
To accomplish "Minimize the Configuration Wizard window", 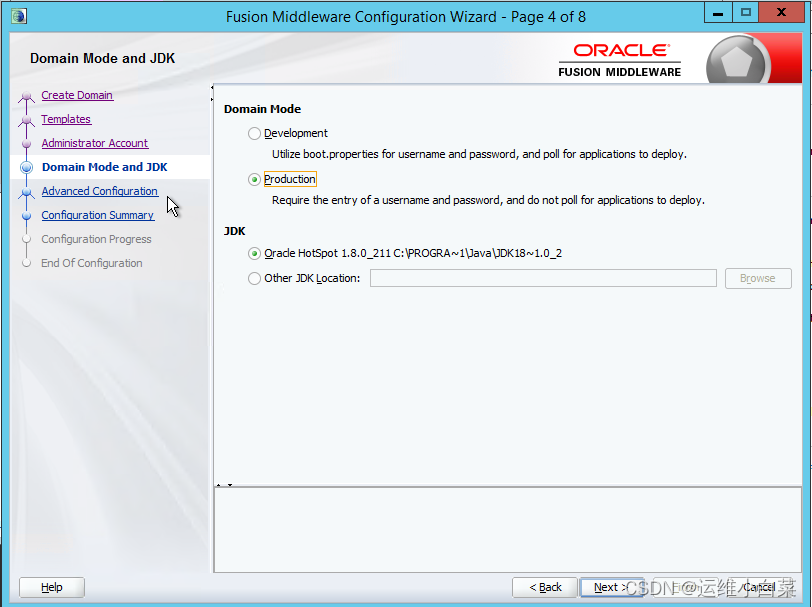I will [718, 12].
